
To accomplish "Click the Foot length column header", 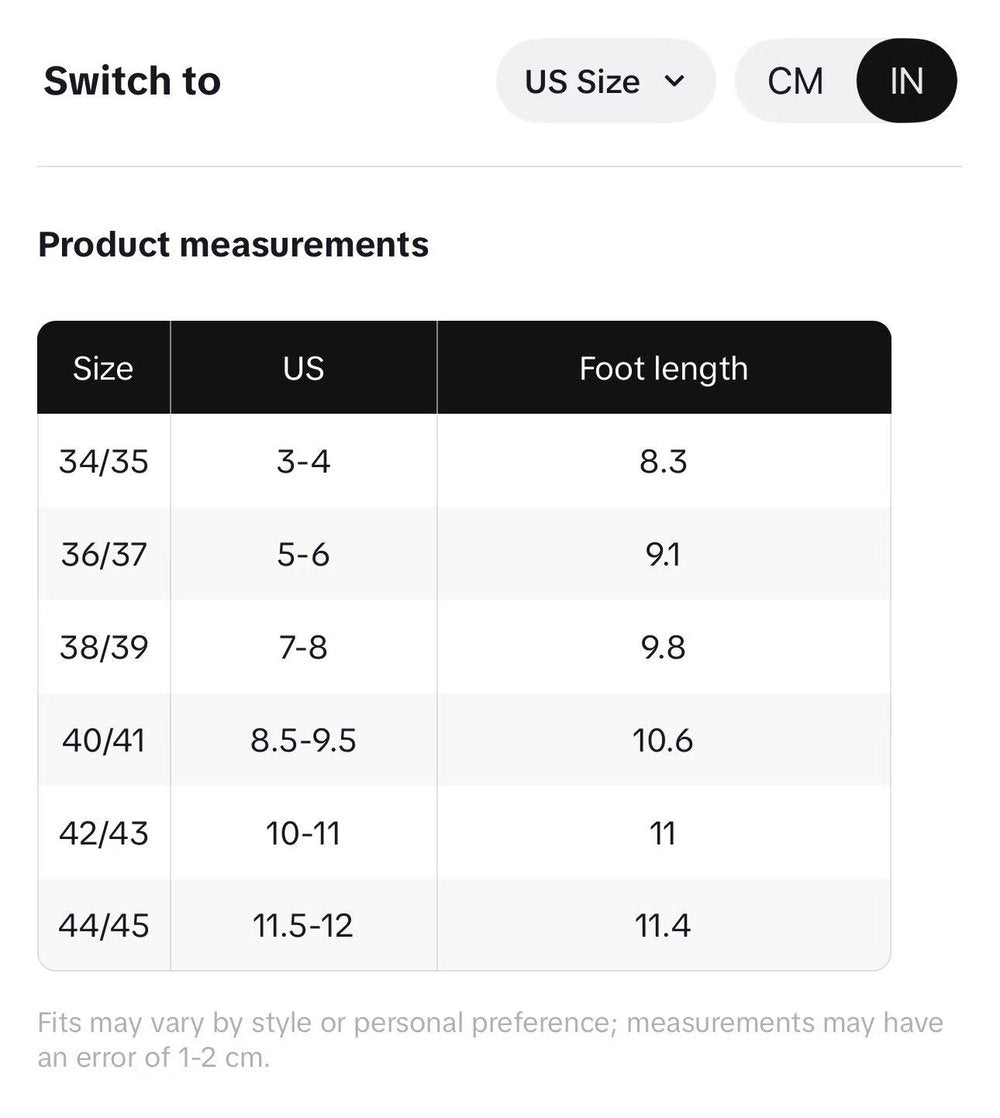I will click(x=663, y=368).
